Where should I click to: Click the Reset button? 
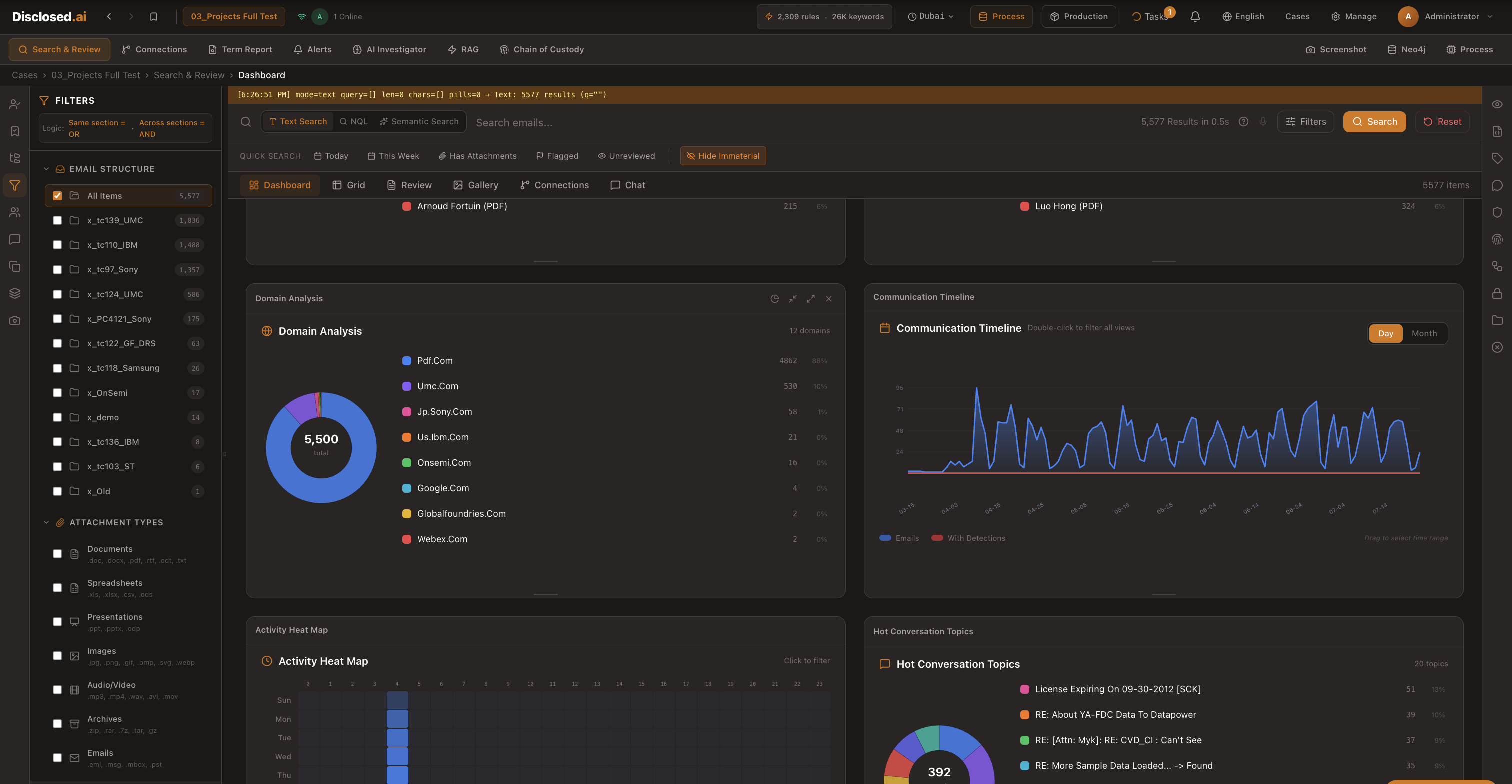[1442, 122]
